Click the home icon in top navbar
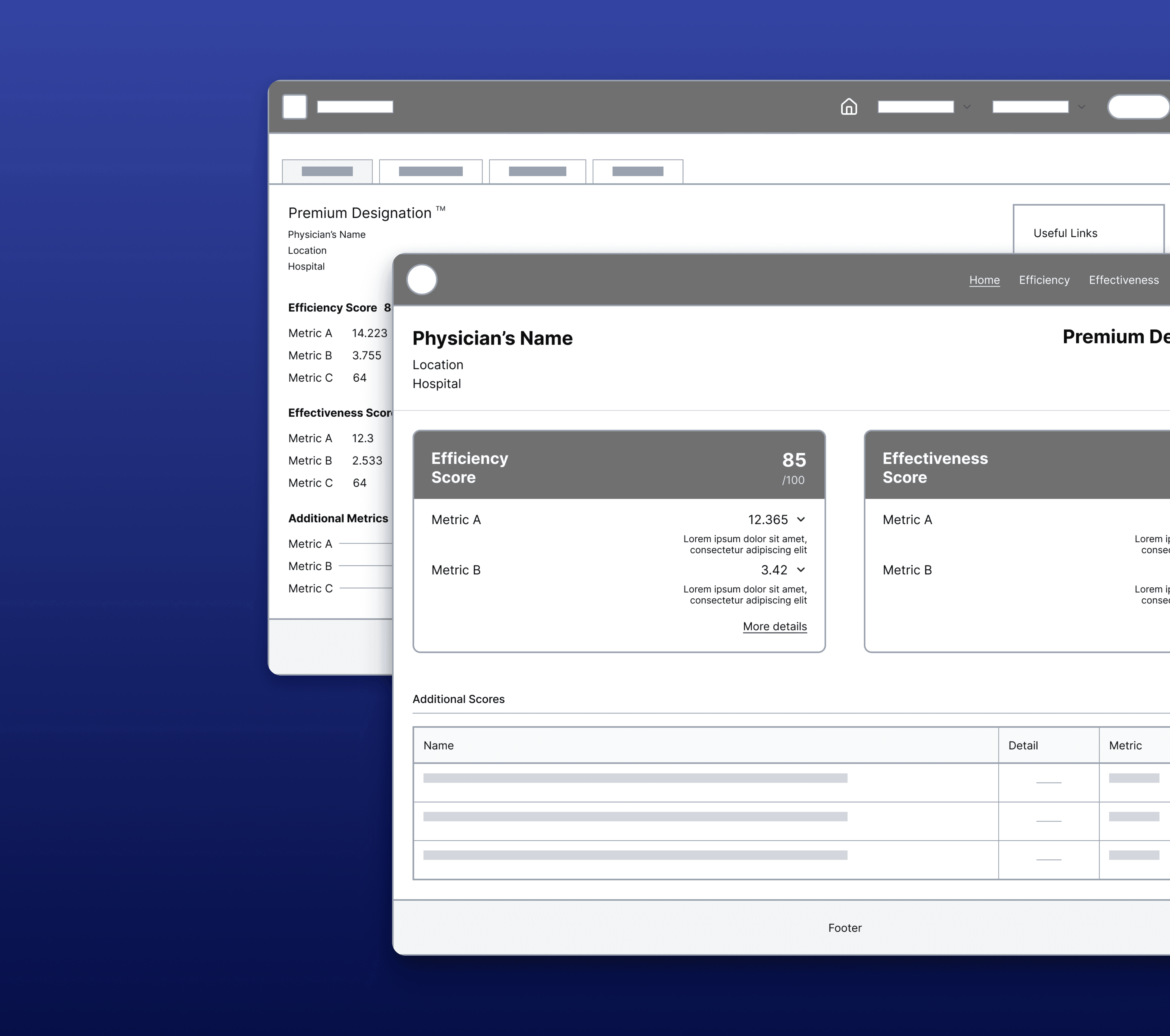The height and width of the screenshot is (1036, 1170). click(848, 106)
